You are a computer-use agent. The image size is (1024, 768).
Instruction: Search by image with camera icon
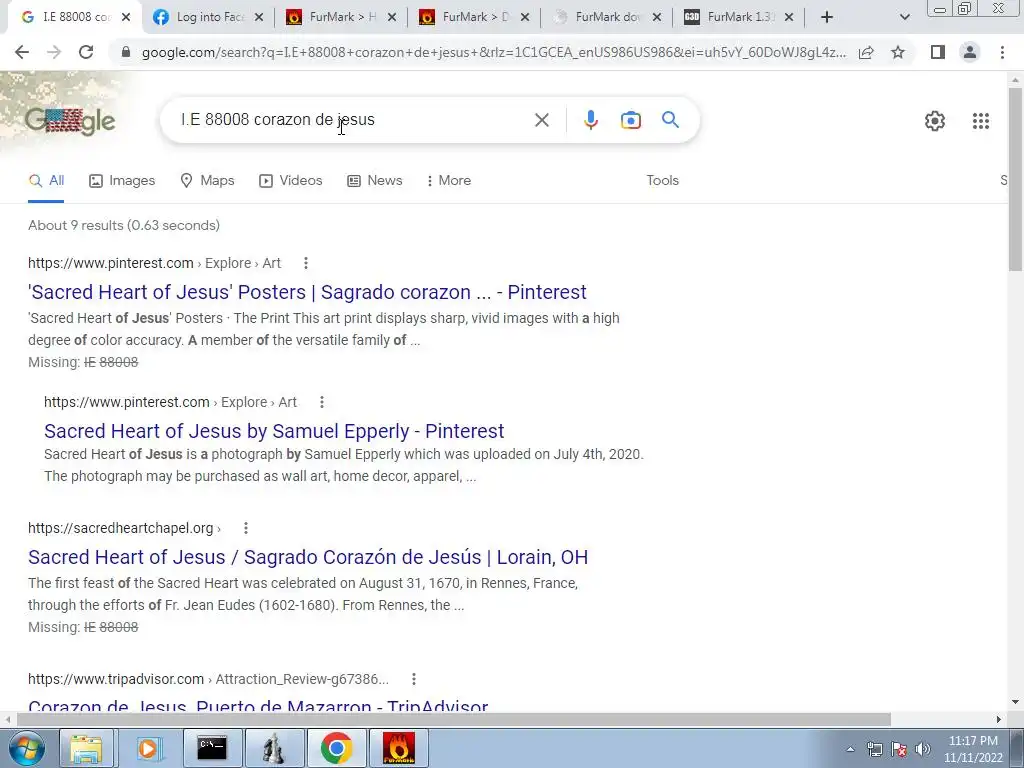pos(630,120)
